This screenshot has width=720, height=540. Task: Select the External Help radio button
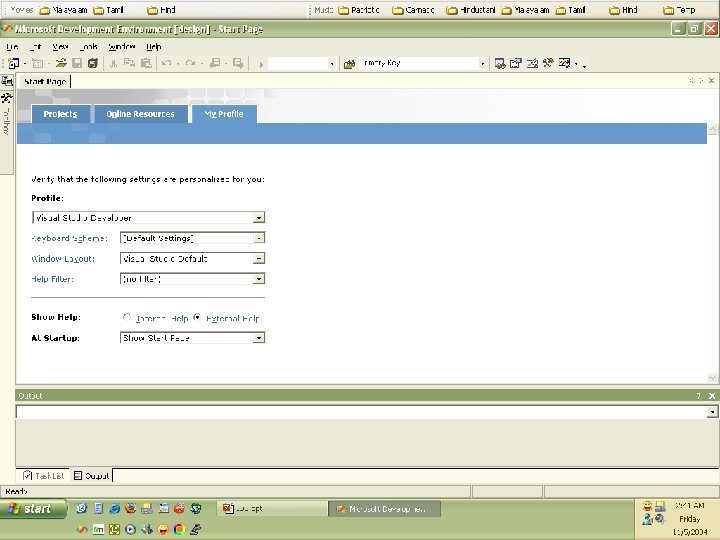point(197,317)
